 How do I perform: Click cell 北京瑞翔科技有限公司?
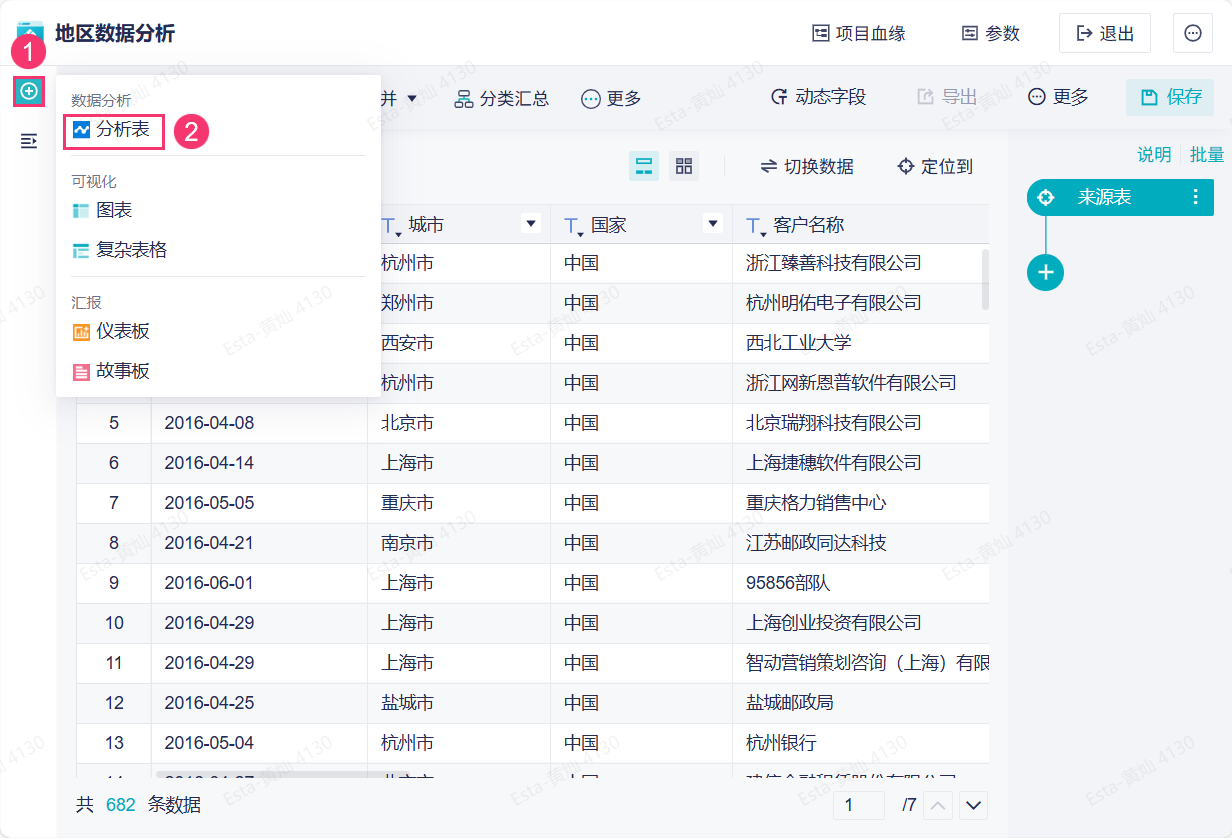[x=861, y=423]
